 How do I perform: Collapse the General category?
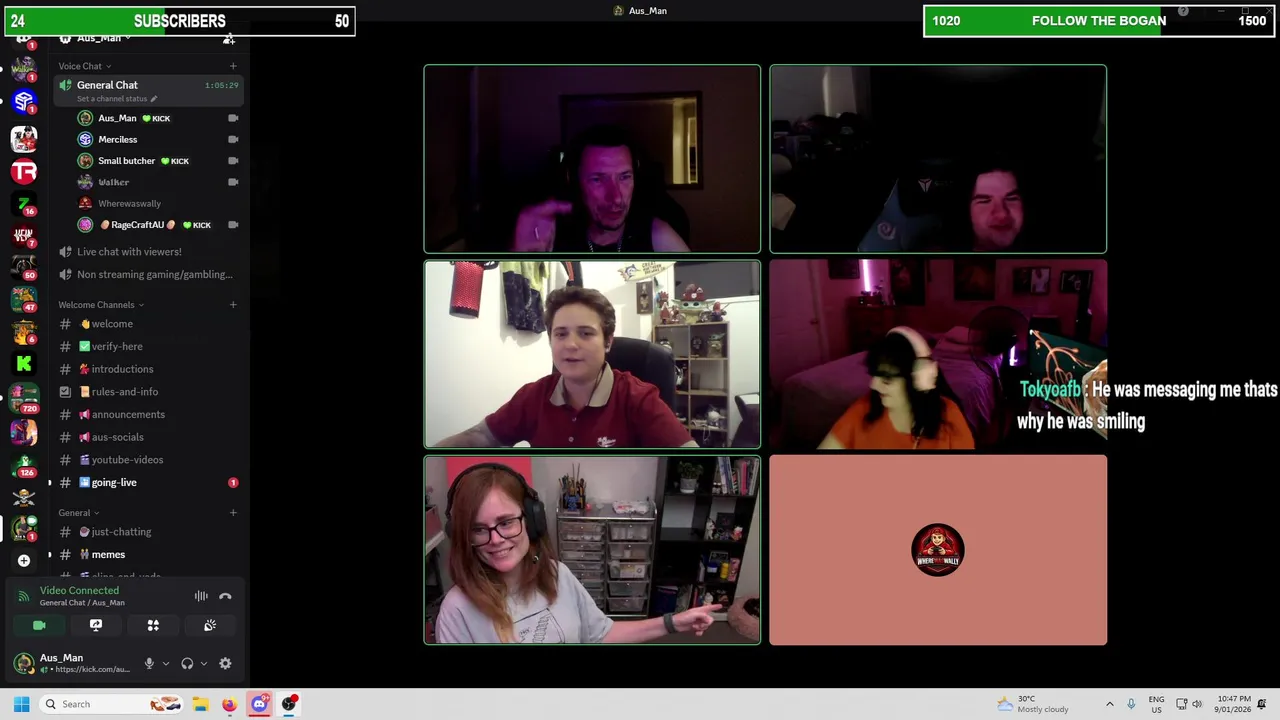(78, 512)
